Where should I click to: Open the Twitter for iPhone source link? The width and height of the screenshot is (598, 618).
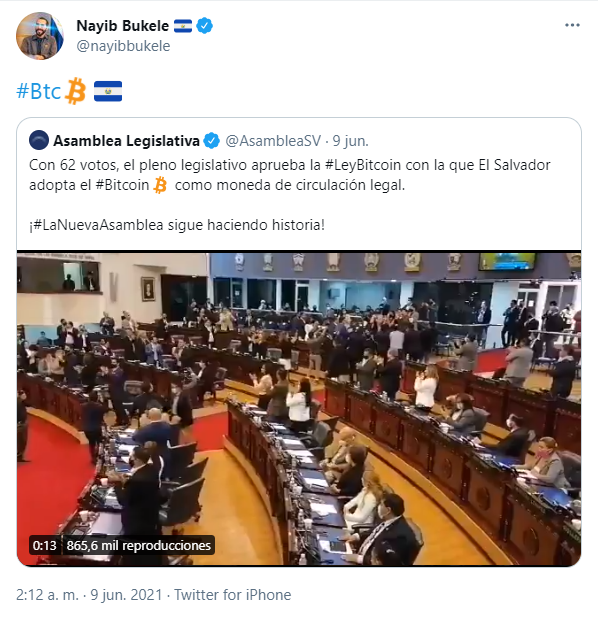click(233, 595)
